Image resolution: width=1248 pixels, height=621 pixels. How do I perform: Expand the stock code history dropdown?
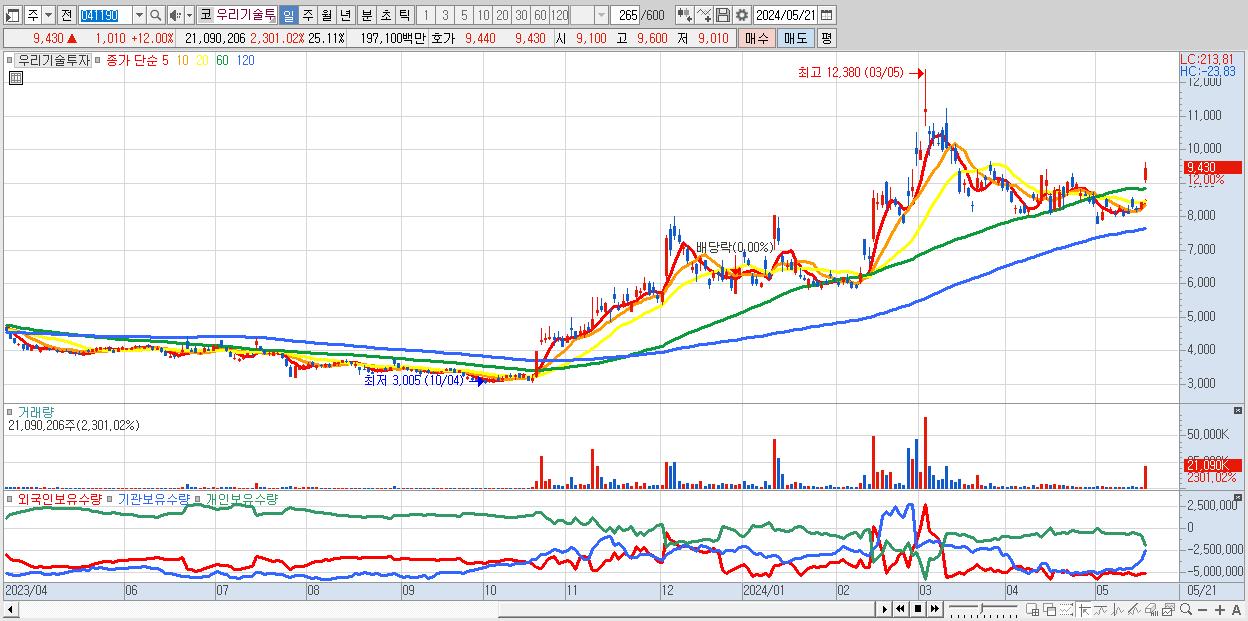tap(139, 15)
